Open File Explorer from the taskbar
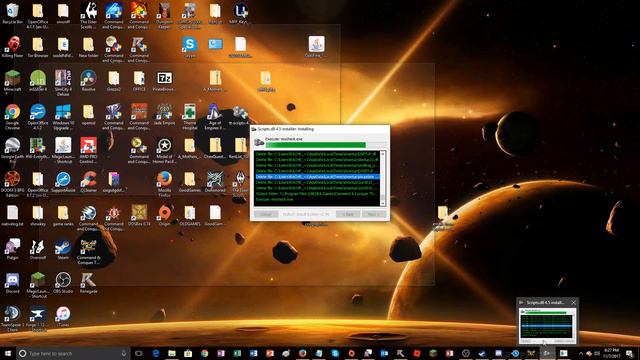 (172, 353)
